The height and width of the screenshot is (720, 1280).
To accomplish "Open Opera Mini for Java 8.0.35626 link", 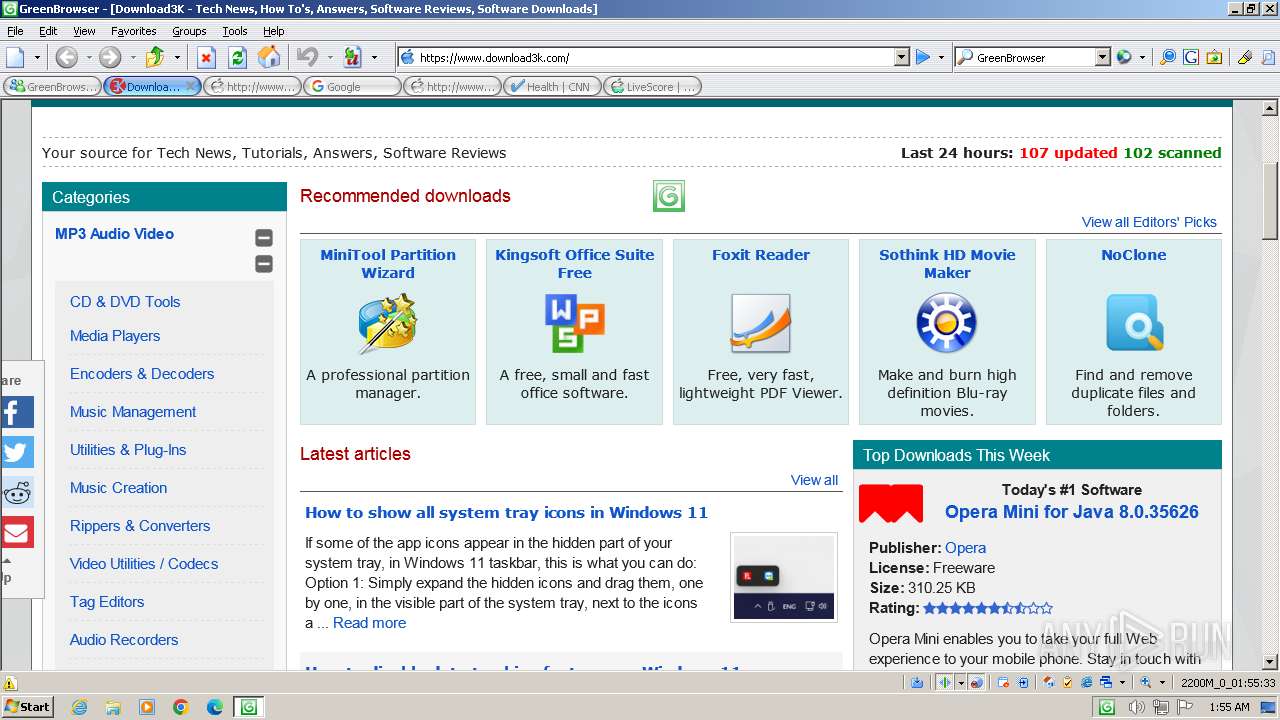I will pos(1072,512).
